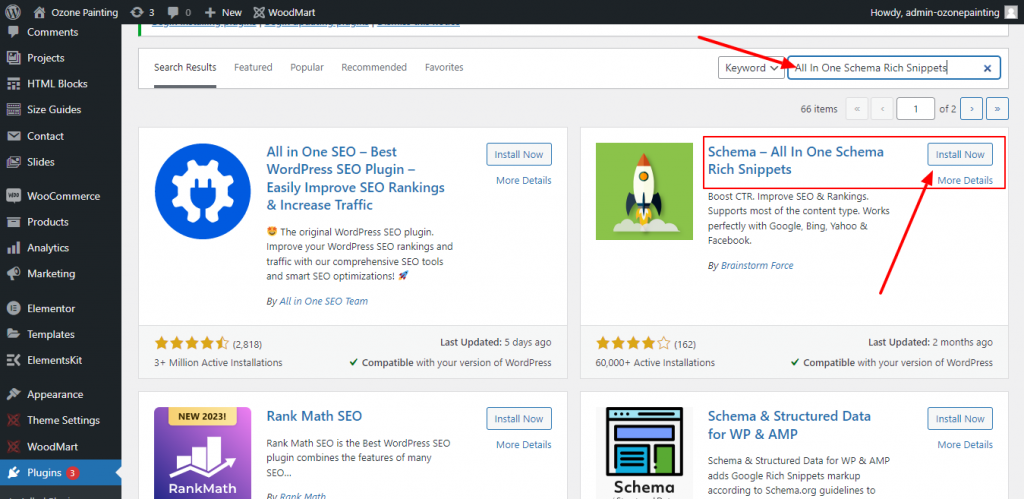Open the Schema & Structured Data for WP & AMP title
The width and height of the screenshot is (1024, 499).
(789, 425)
